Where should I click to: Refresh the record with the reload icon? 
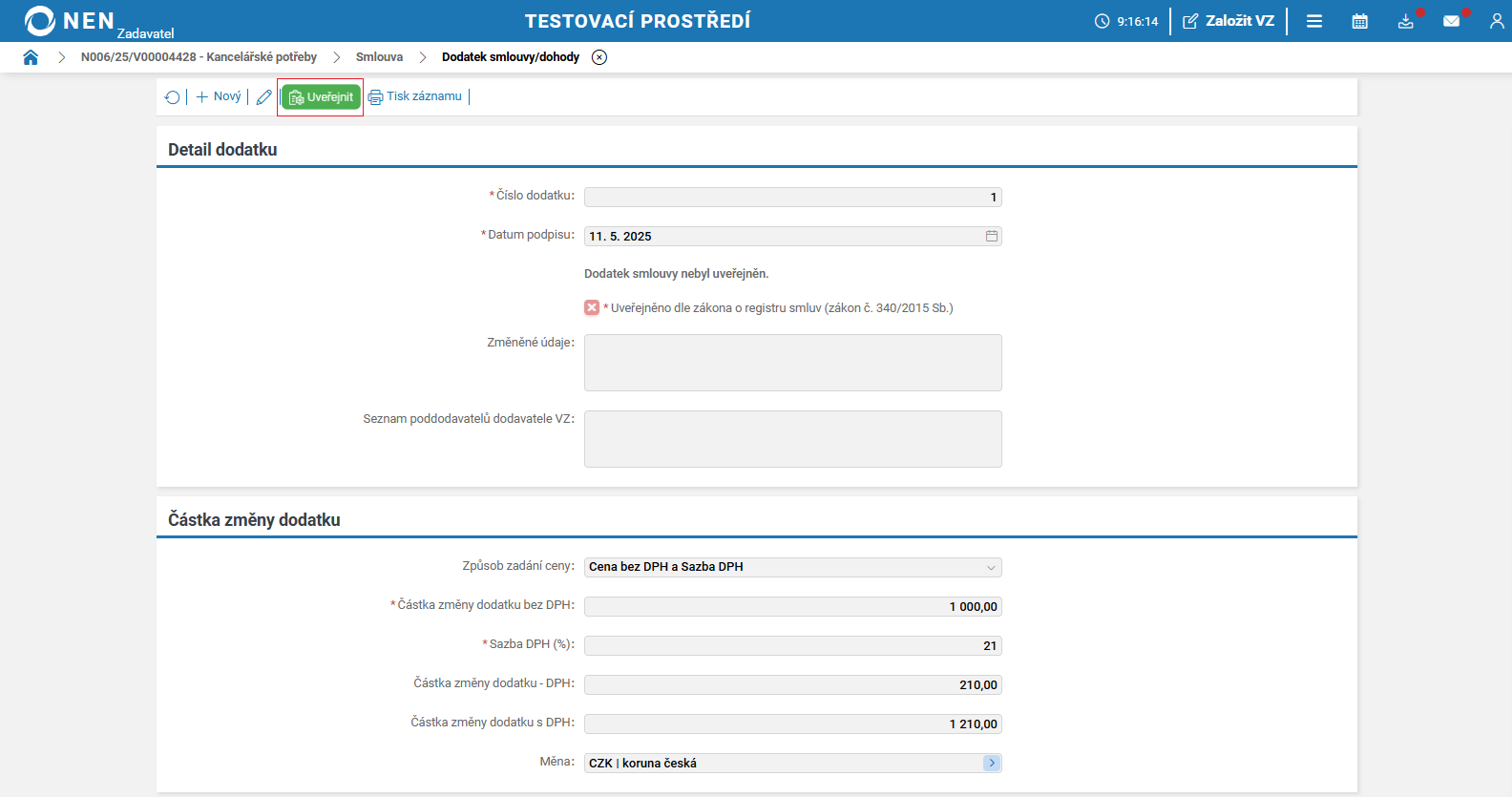click(x=173, y=97)
